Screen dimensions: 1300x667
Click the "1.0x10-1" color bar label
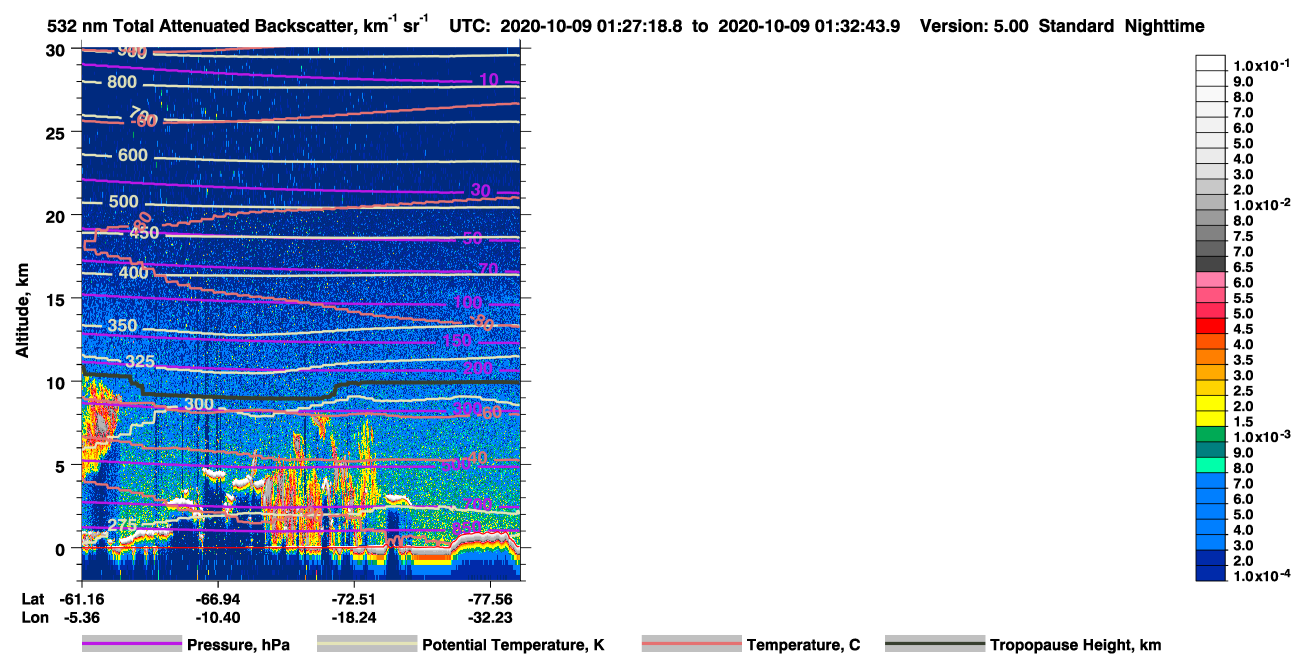coord(1260,65)
